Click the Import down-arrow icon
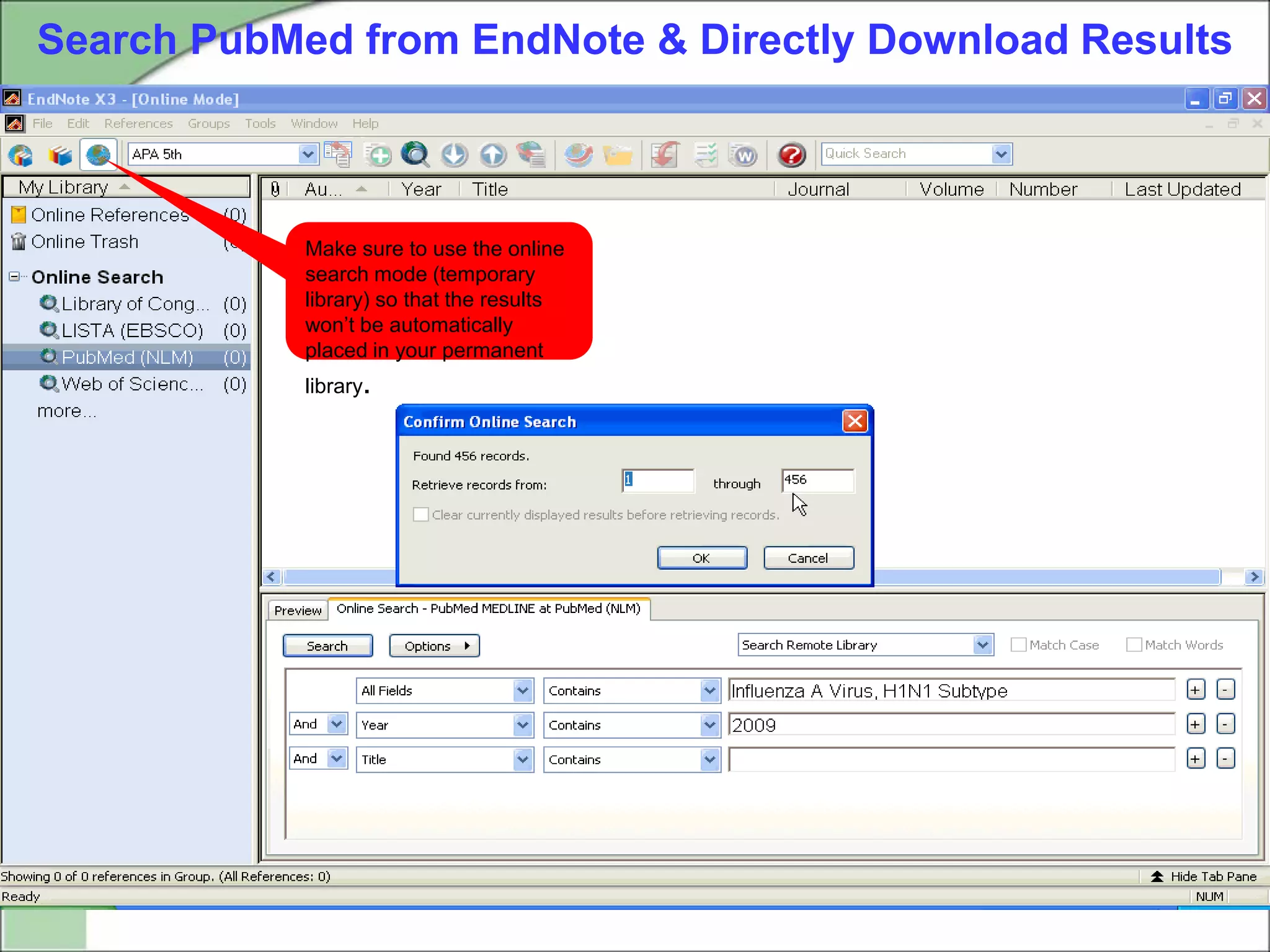 pos(455,155)
